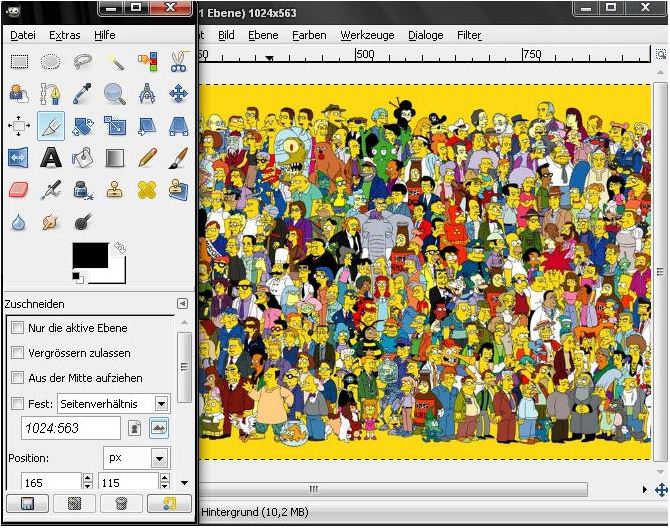Toggle 'Vergrössern zulassen' checkbox
This screenshot has width=670, height=528.
pyautogui.click(x=18, y=353)
